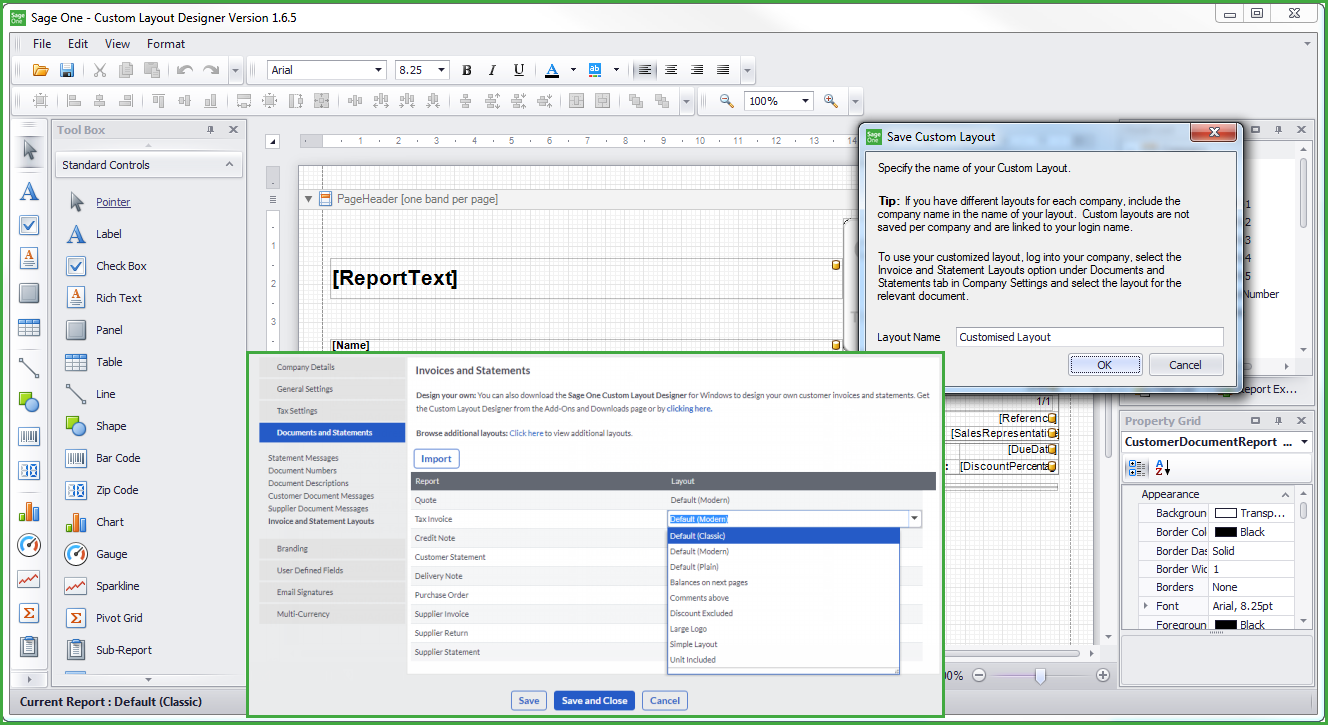The height and width of the screenshot is (725, 1328).
Task: Open the File menu
Action: coord(42,44)
